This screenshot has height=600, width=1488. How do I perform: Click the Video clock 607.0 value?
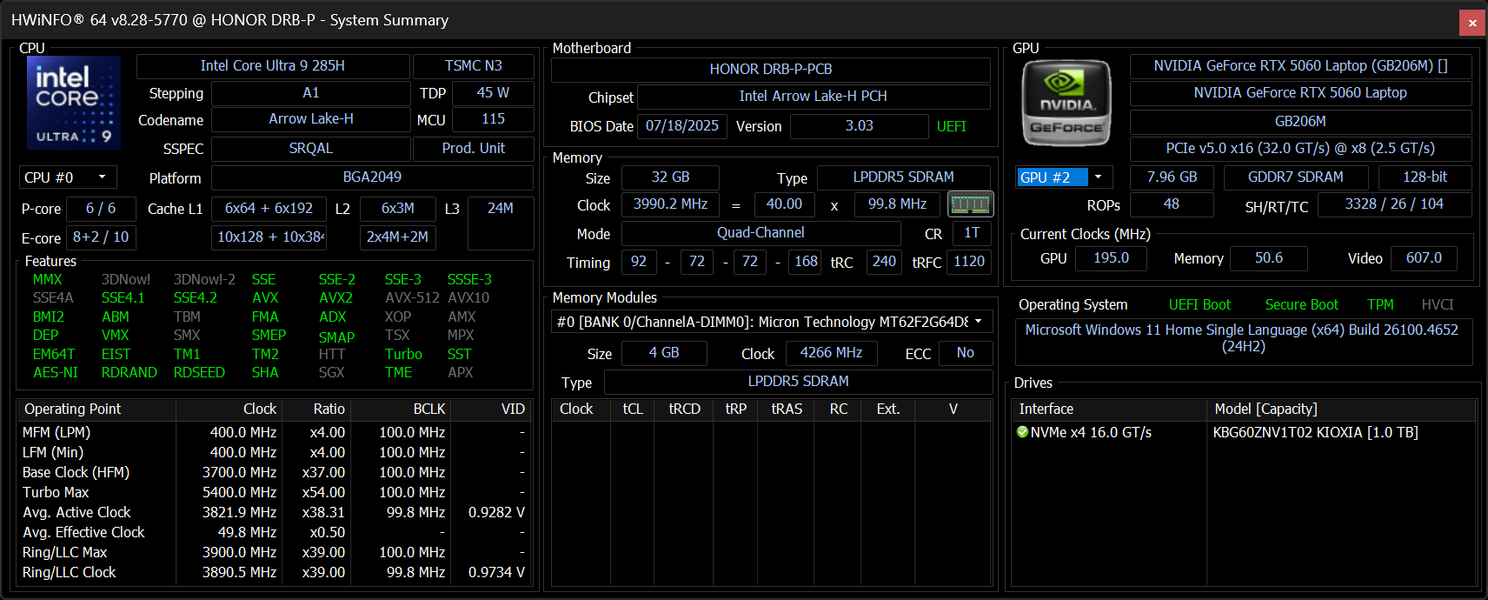point(1424,259)
